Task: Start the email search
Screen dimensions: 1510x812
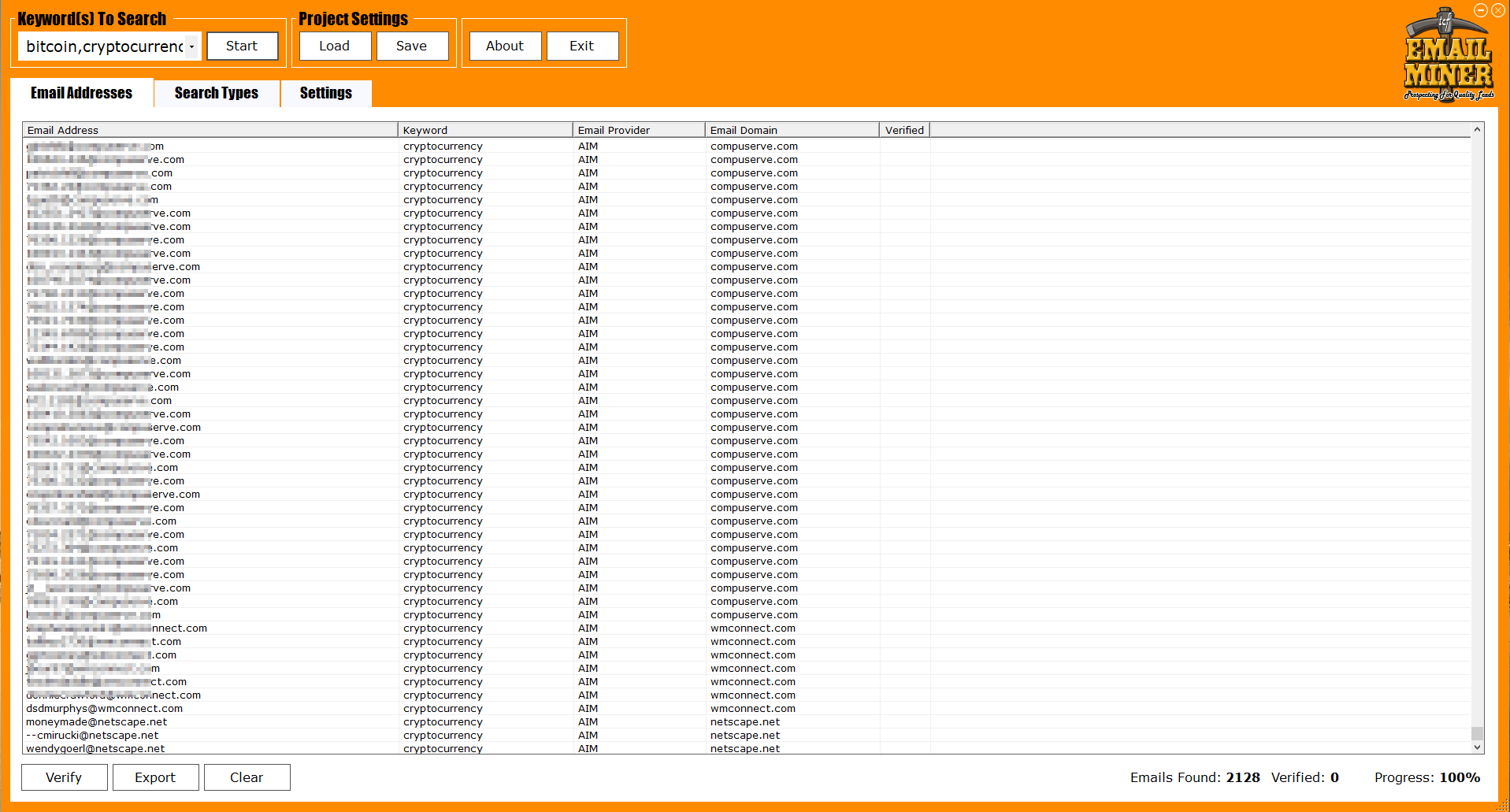Action: (x=242, y=46)
